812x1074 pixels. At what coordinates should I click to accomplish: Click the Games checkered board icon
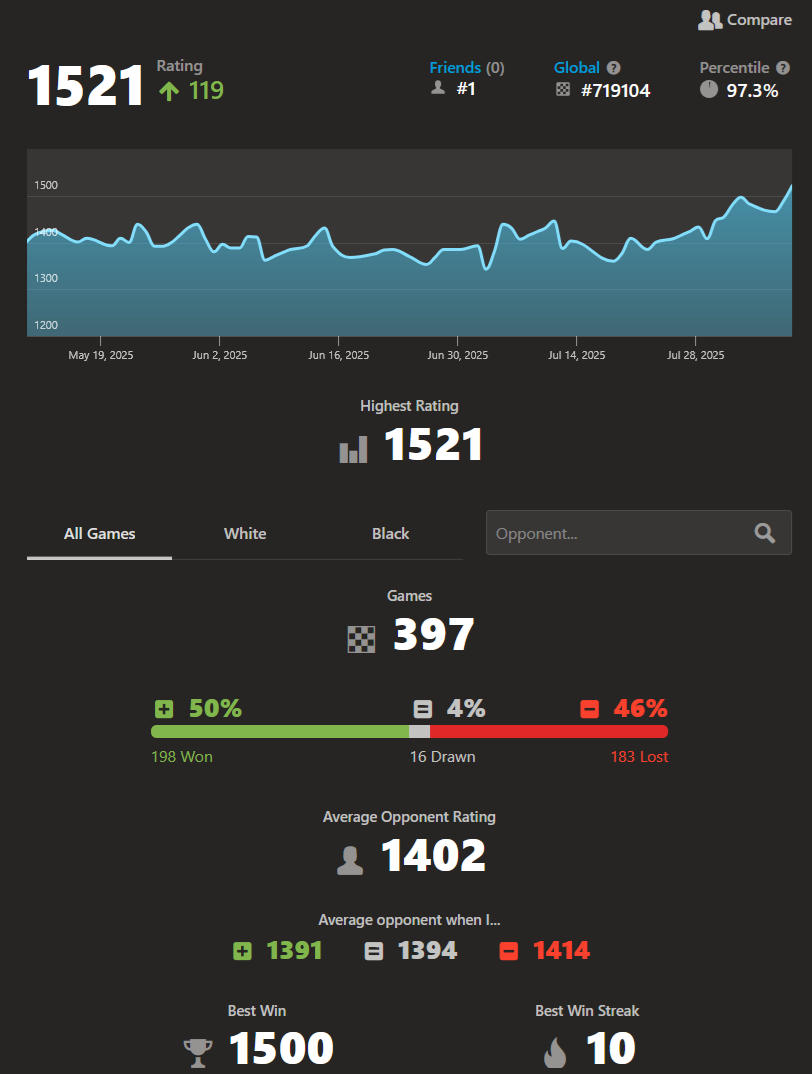361,639
